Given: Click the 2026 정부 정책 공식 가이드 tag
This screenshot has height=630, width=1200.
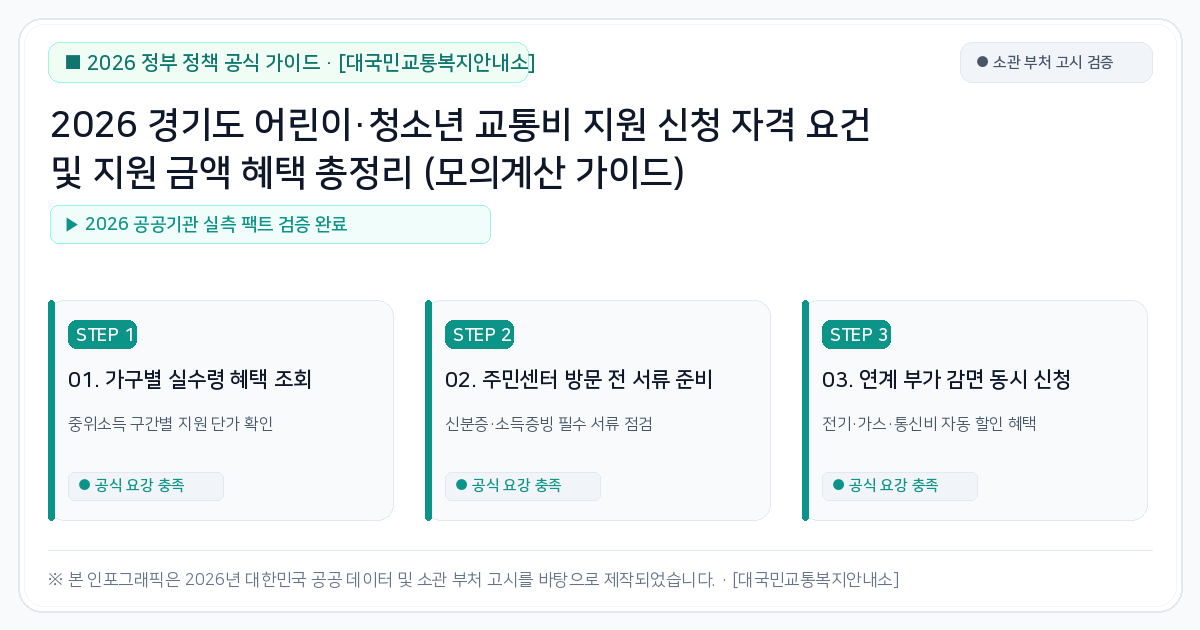Looking at the screenshot, I should (288, 63).
